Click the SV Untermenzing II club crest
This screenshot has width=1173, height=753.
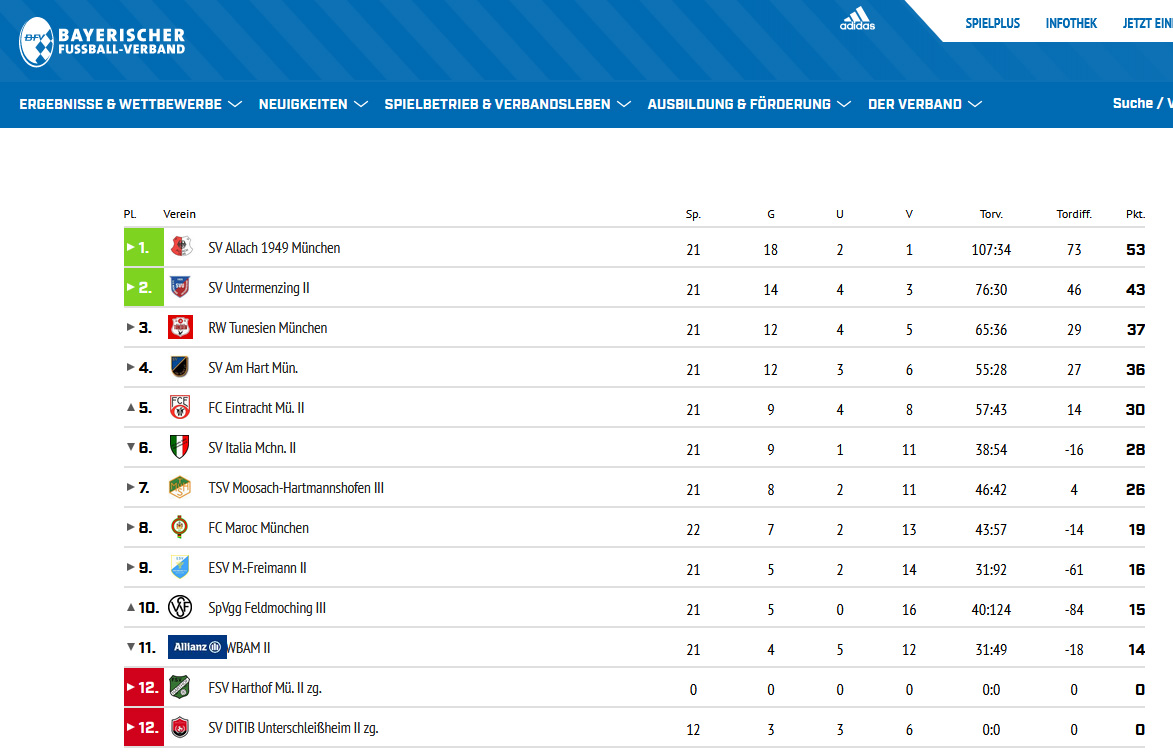pos(180,287)
